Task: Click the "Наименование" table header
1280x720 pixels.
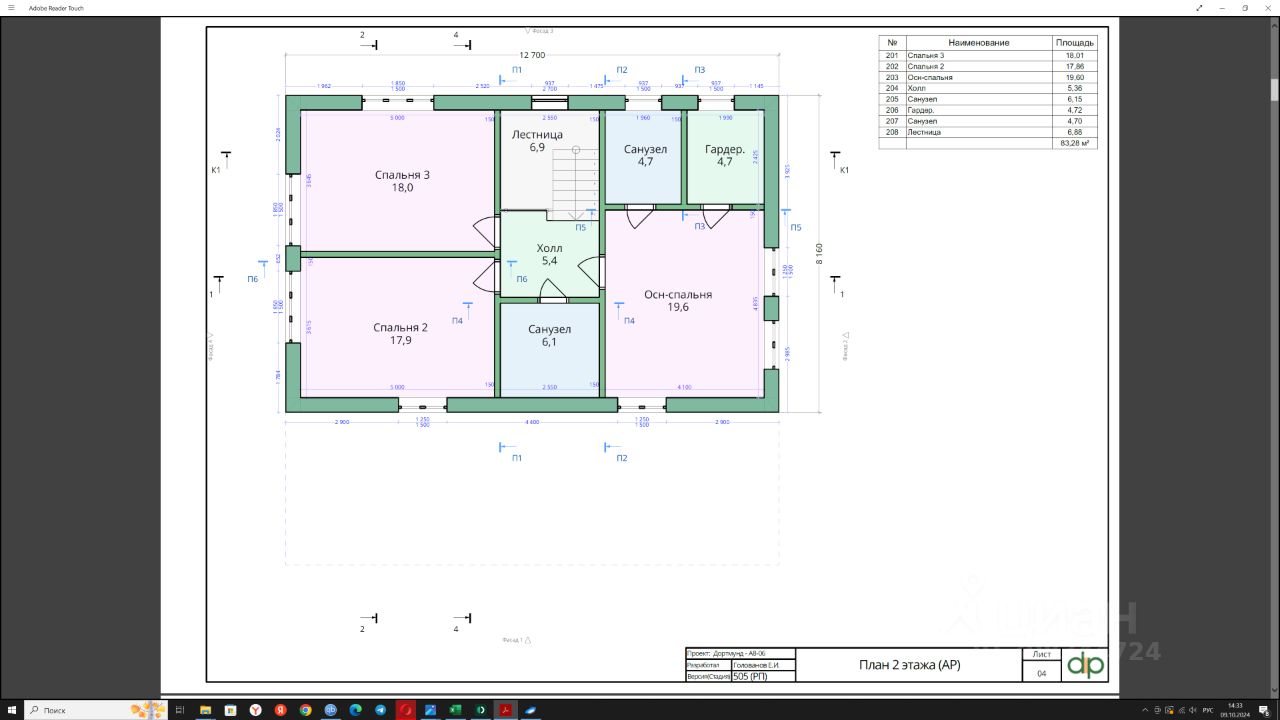Action: pyautogui.click(x=979, y=43)
